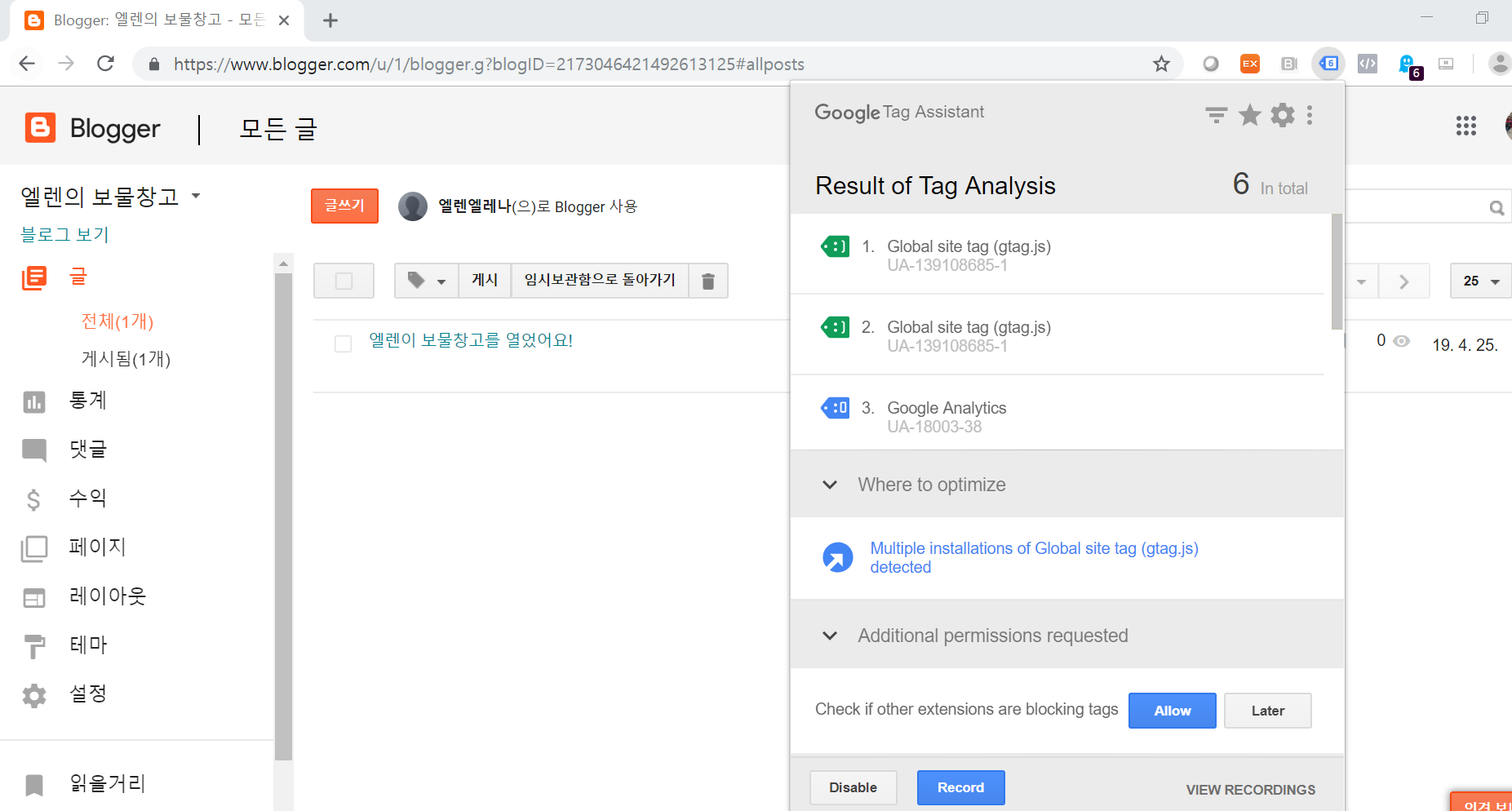Click the Tag Assistant star favorite icon

pyautogui.click(x=1249, y=115)
